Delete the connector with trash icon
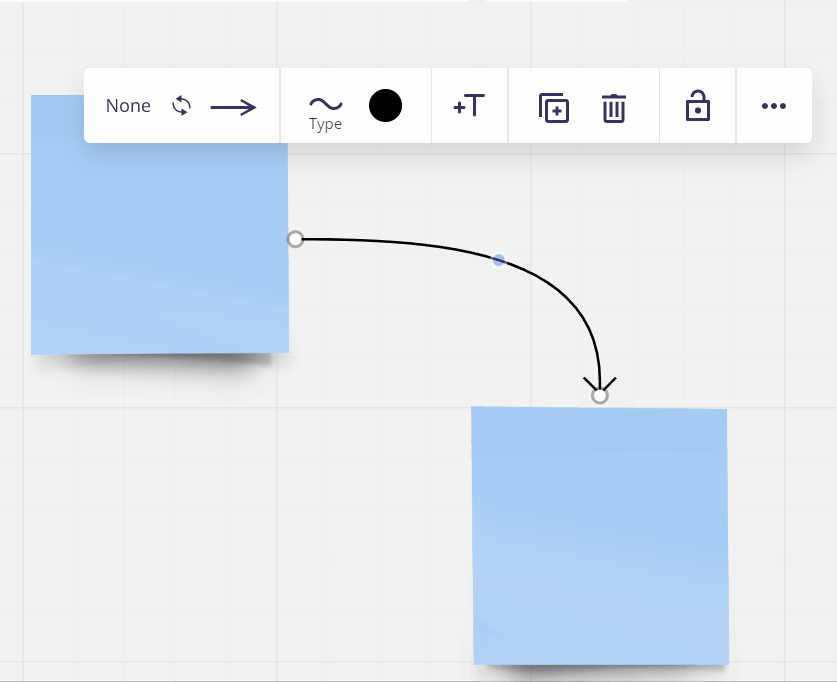Image resolution: width=837 pixels, height=682 pixels. point(613,107)
